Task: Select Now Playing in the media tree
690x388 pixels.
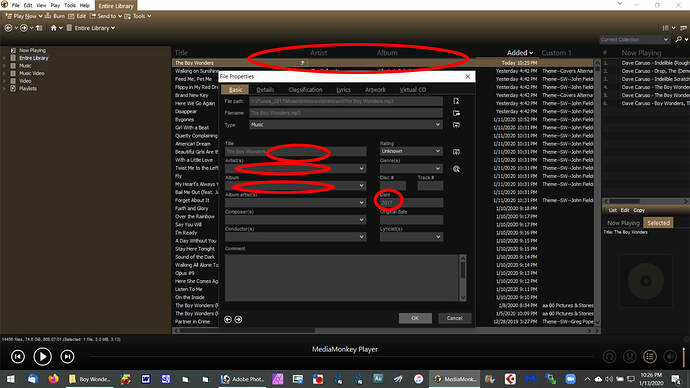Action: pos(32,51)
